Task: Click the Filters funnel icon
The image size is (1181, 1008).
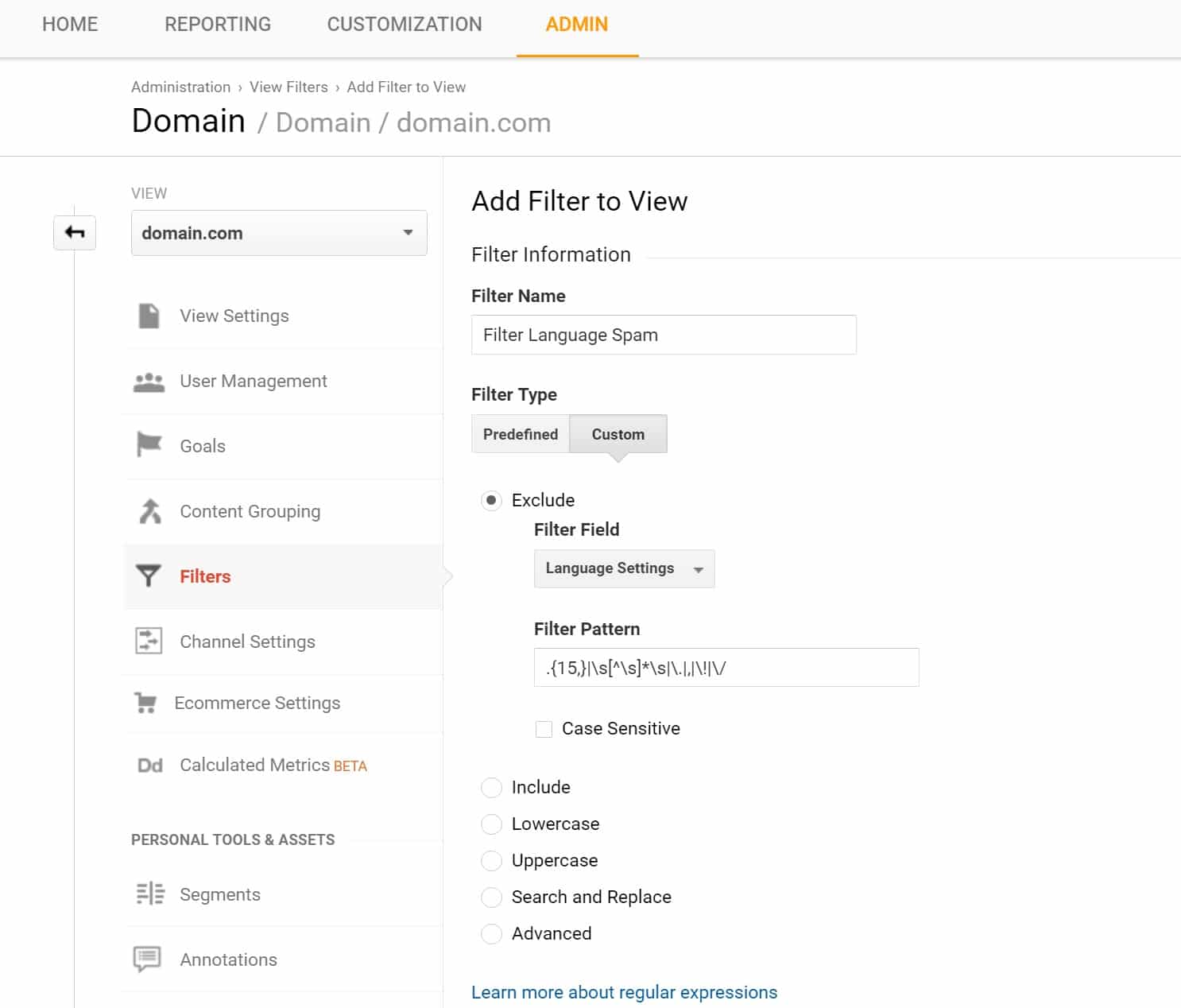Action: [x=149, y=576]
